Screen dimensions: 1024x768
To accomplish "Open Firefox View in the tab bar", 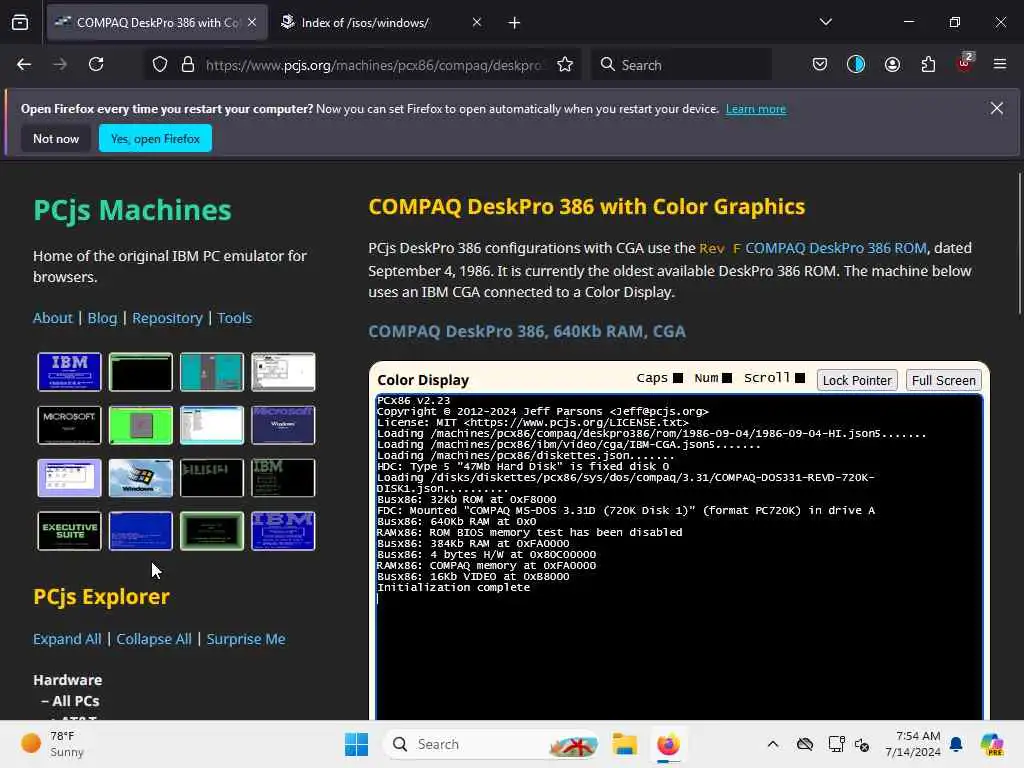I will point(20,23).
